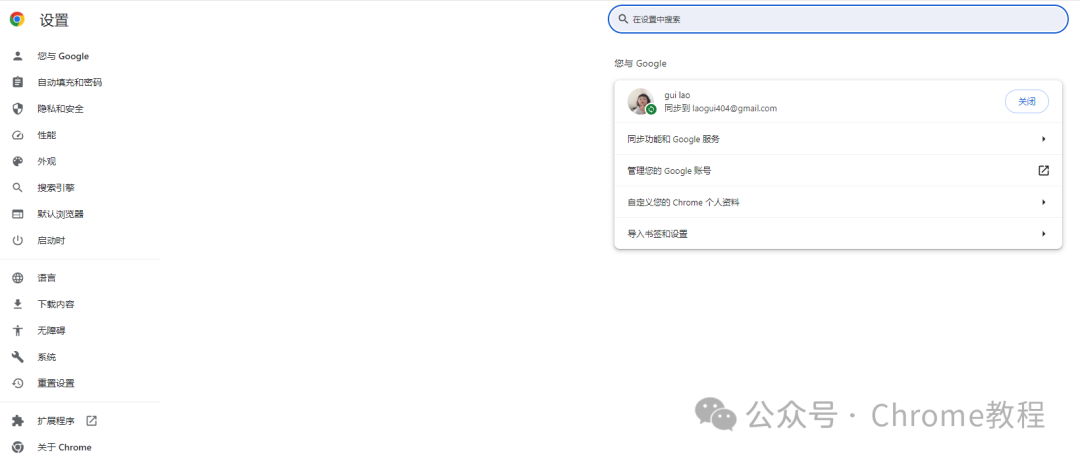This screenshot has width=1080, height=459.
Task: Click the 在设置中搜索 search field
Action: [x=838, y=19]
